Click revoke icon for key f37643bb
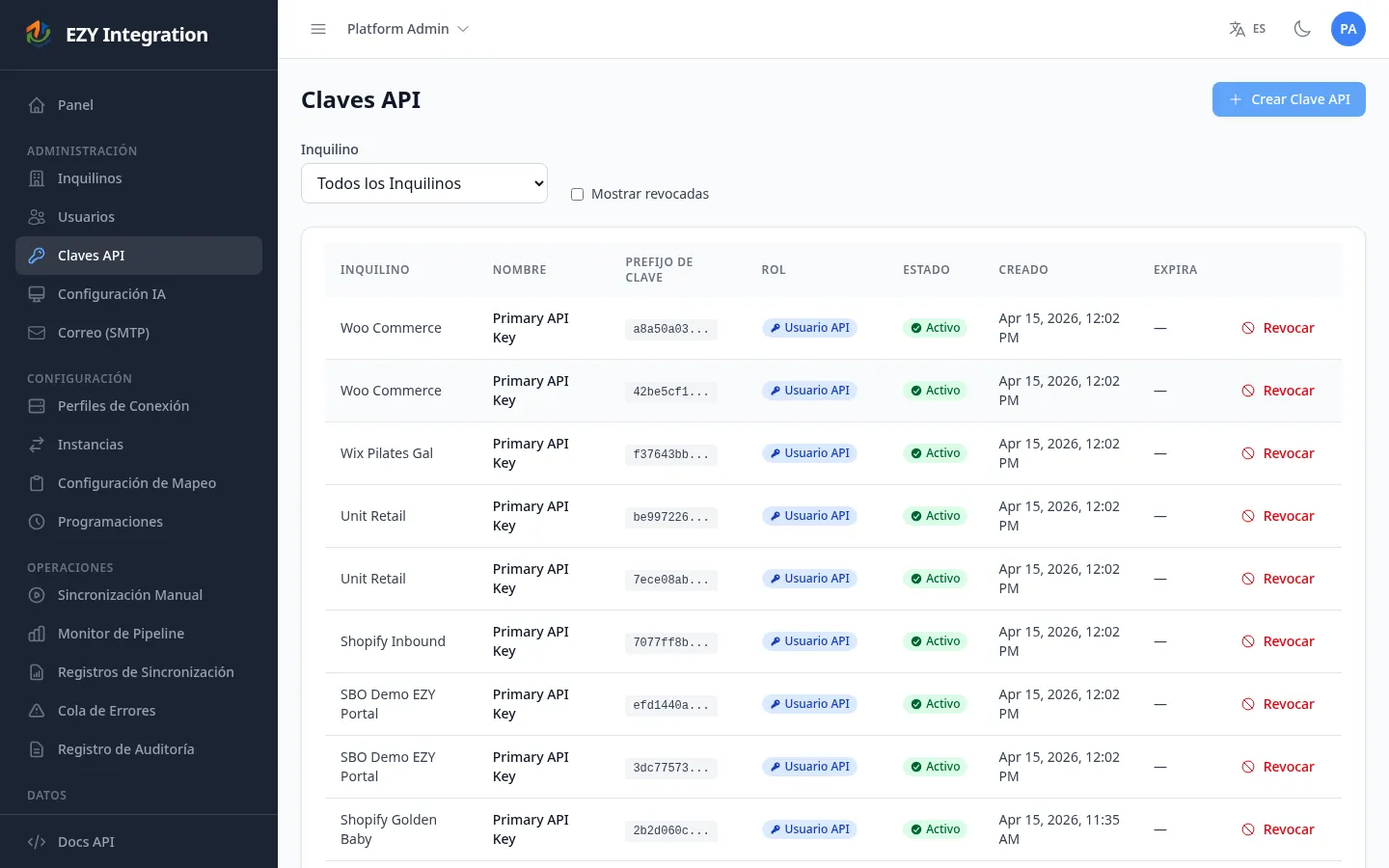Image resolution: width=1389 pixels, height=868 pixels. 1248,453
